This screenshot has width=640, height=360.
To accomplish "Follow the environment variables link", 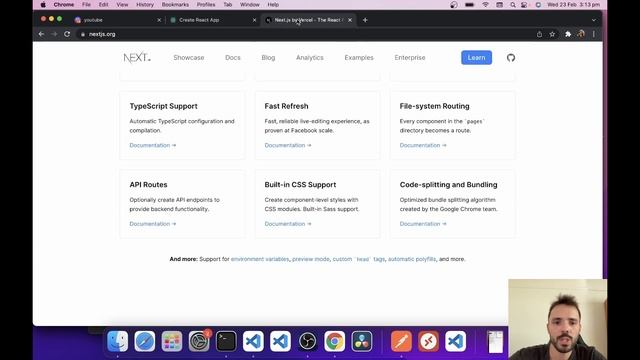I will coord(260,259).
